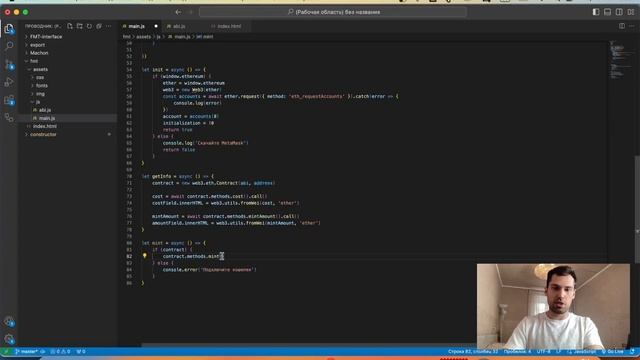Screen dimensions: 640x360
Task: Toggle the bottom panel visibility
Action: [607, 12]
